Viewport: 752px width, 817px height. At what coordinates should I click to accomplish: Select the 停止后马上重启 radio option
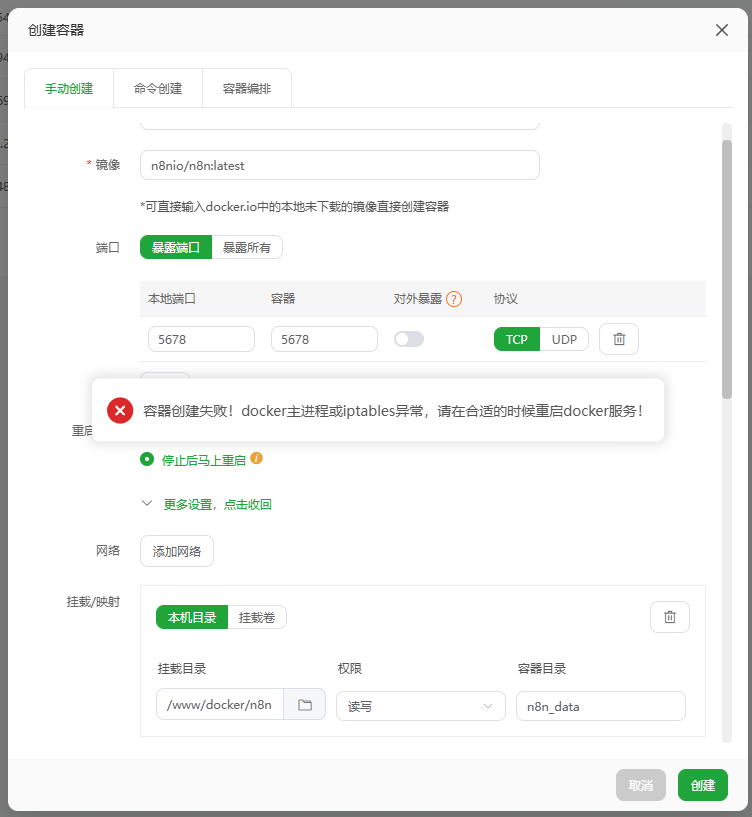coord(148,460)
